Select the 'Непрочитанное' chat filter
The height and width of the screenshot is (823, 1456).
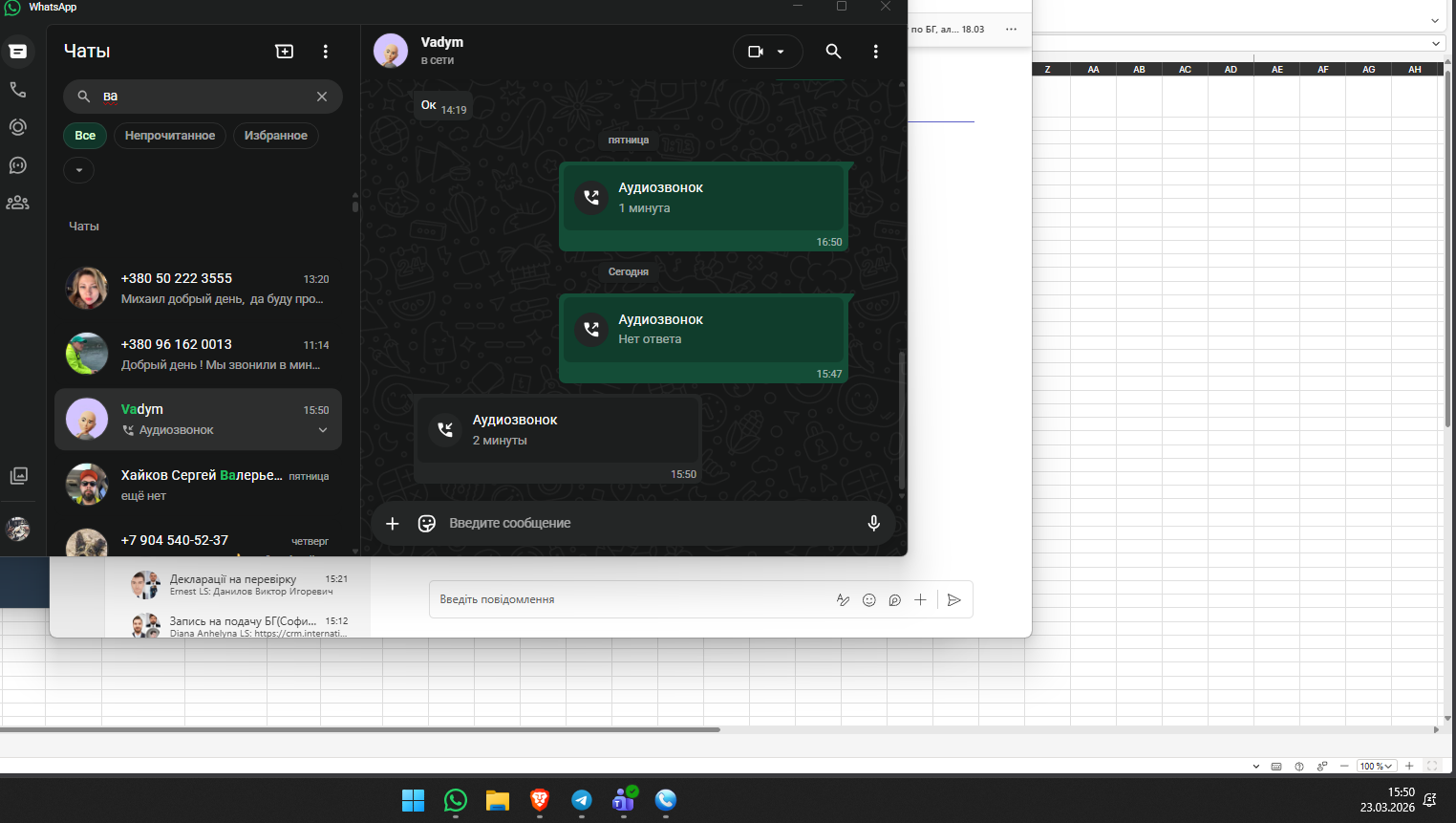click(170, 136)
